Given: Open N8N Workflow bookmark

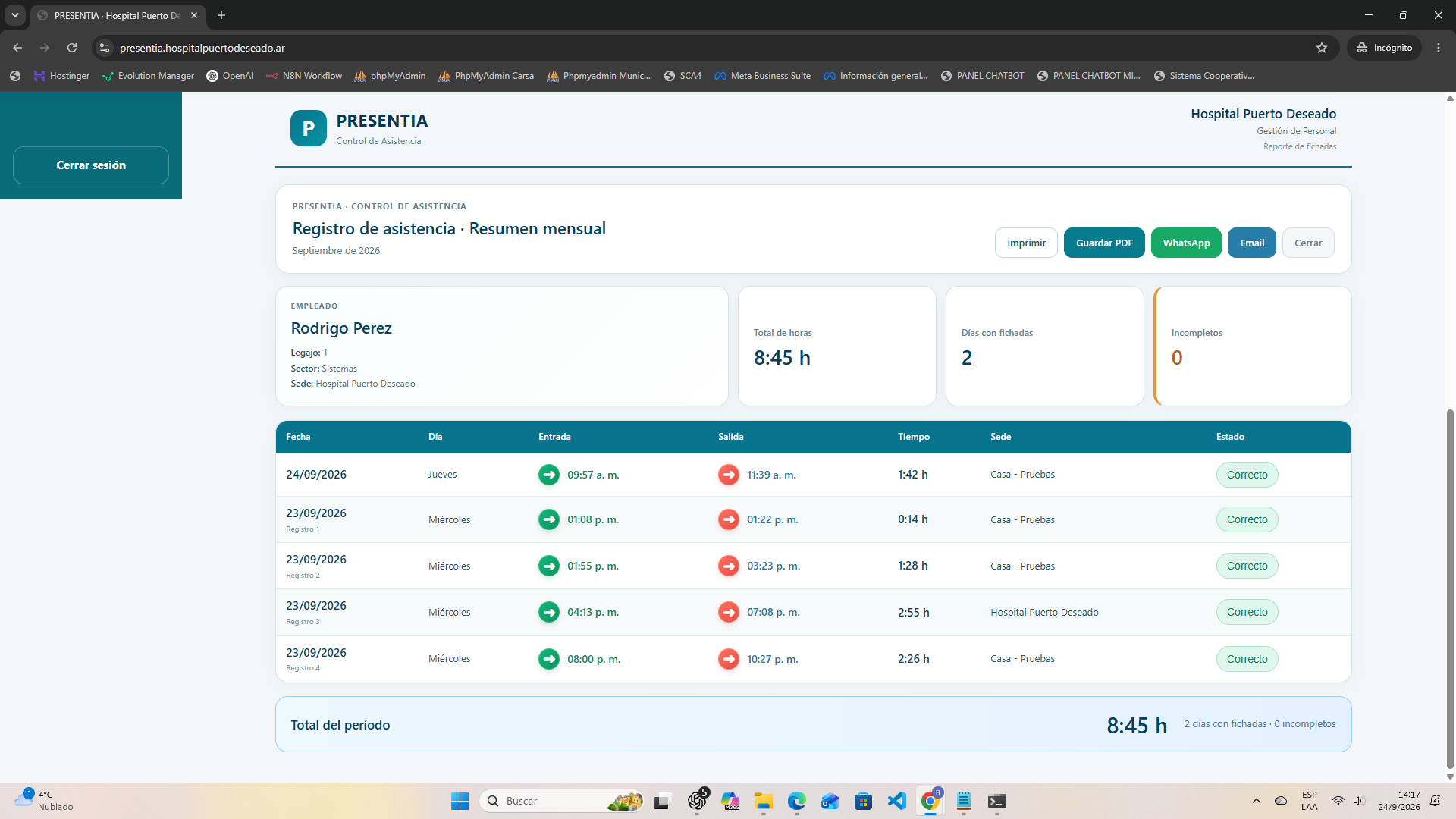Looking at the screenshot, I should tap(304, 76).
